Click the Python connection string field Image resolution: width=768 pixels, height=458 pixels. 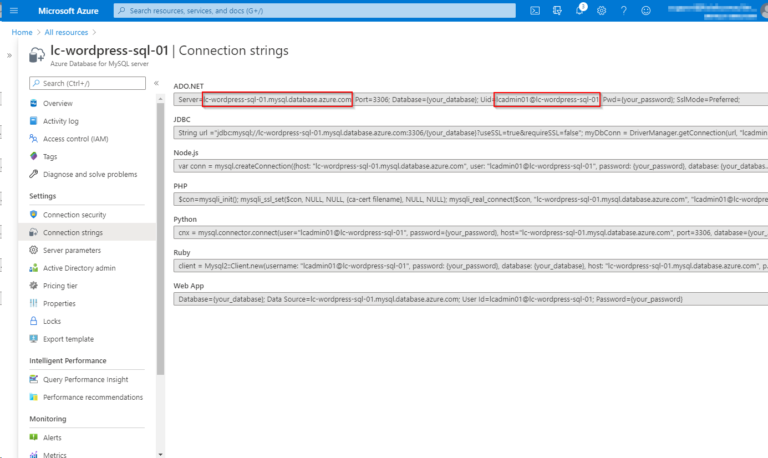[471, 233]
